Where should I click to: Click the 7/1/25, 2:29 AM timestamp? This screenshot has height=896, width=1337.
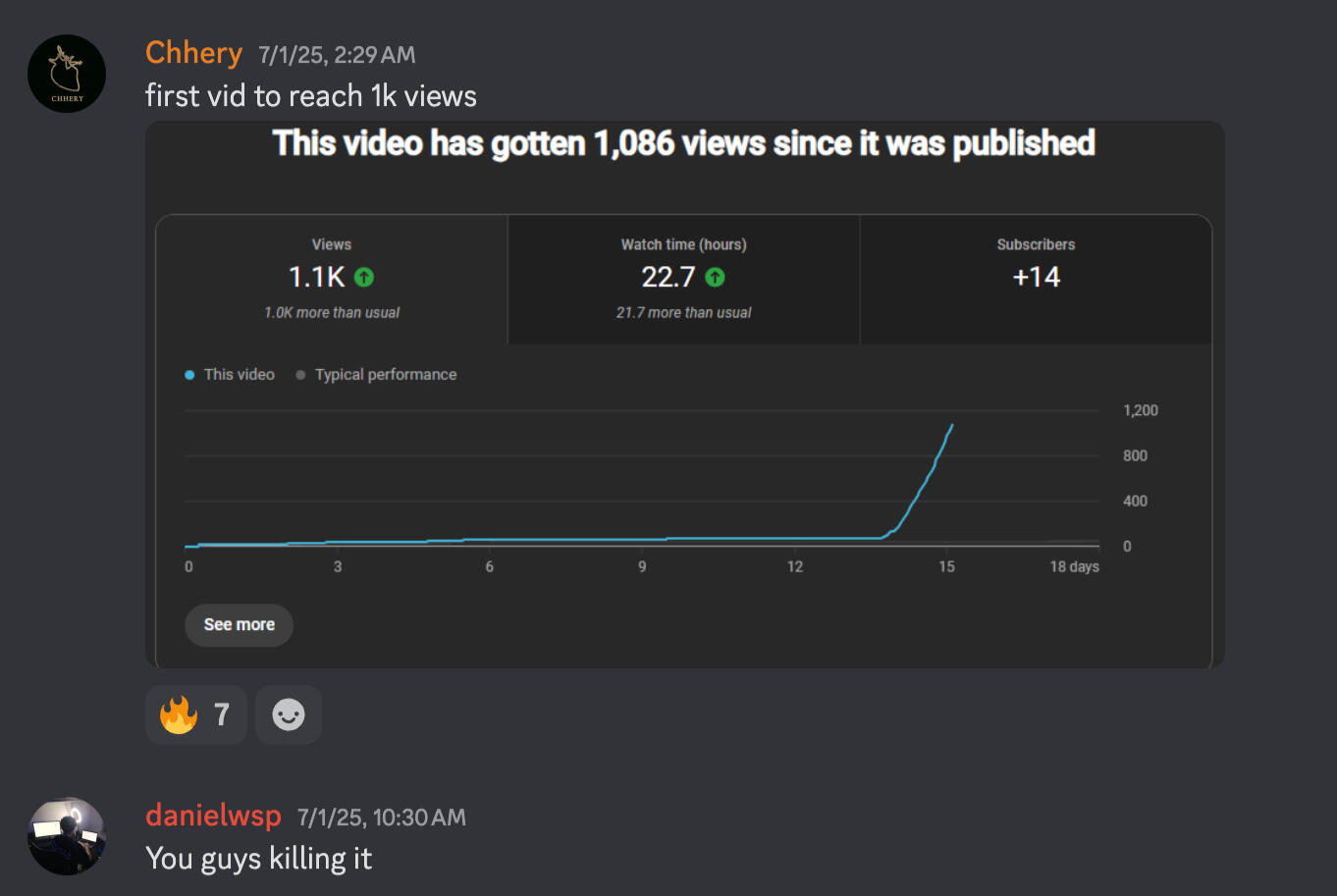coord(337,55)
